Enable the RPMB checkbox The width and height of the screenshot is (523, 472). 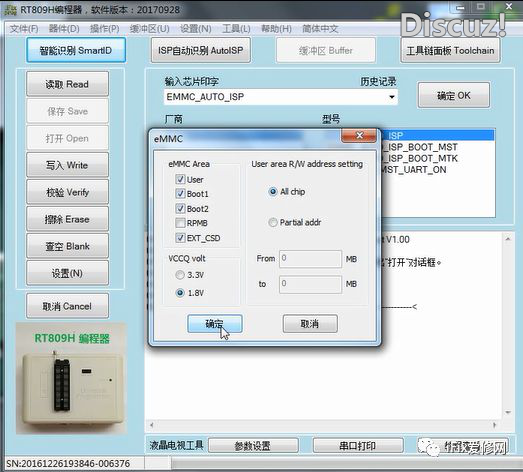(x=180, y=223)
